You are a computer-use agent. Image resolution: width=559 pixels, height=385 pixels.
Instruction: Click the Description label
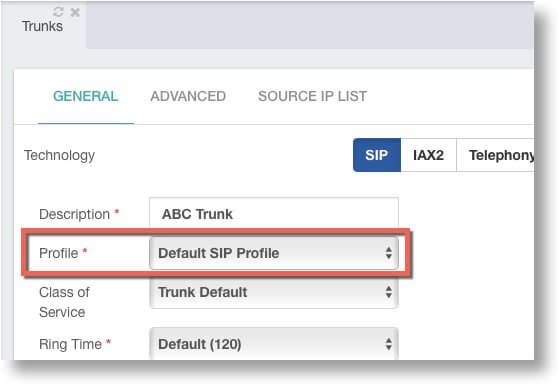coord(75,214)
